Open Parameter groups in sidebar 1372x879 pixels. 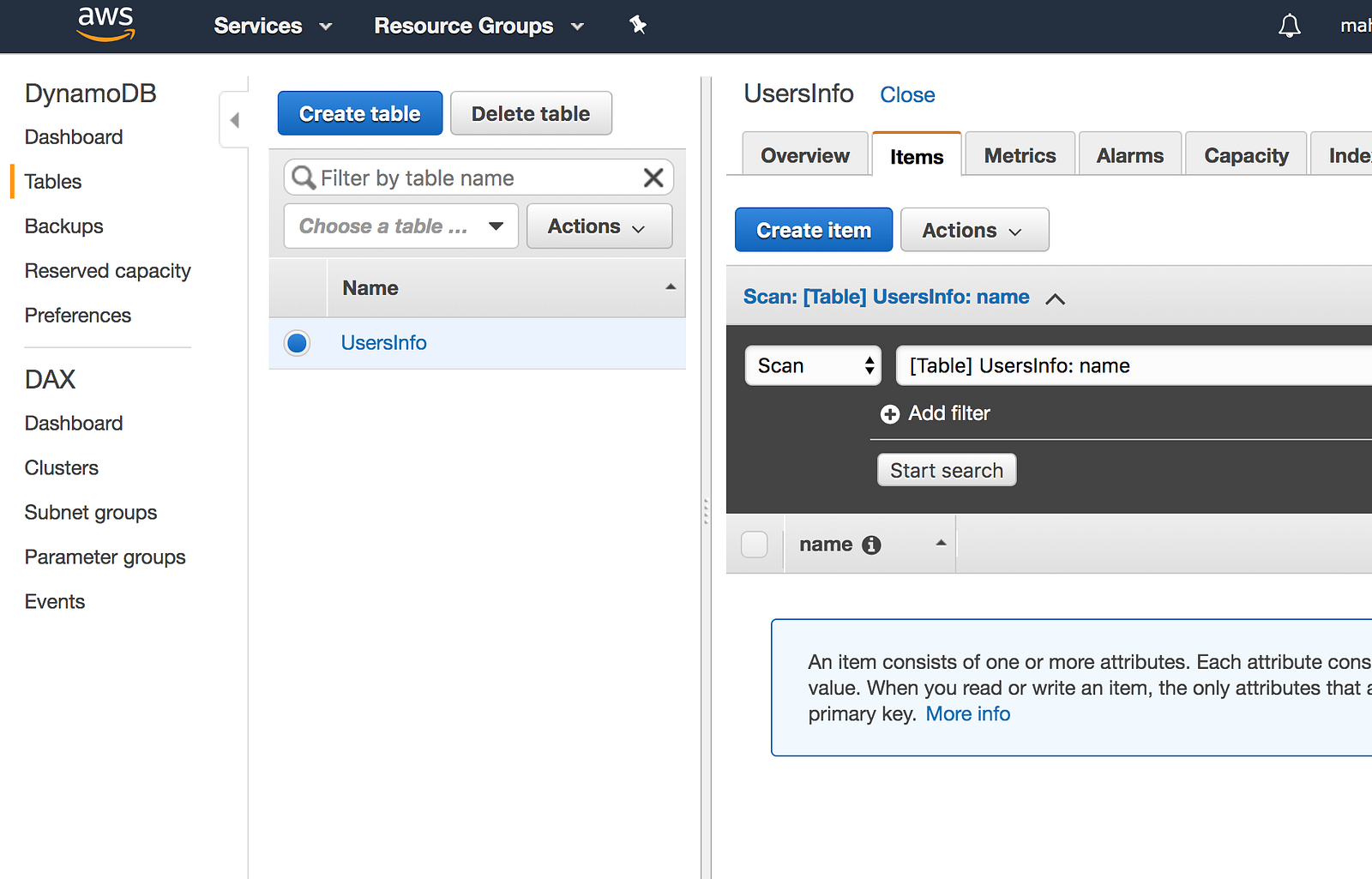[105, 557]
